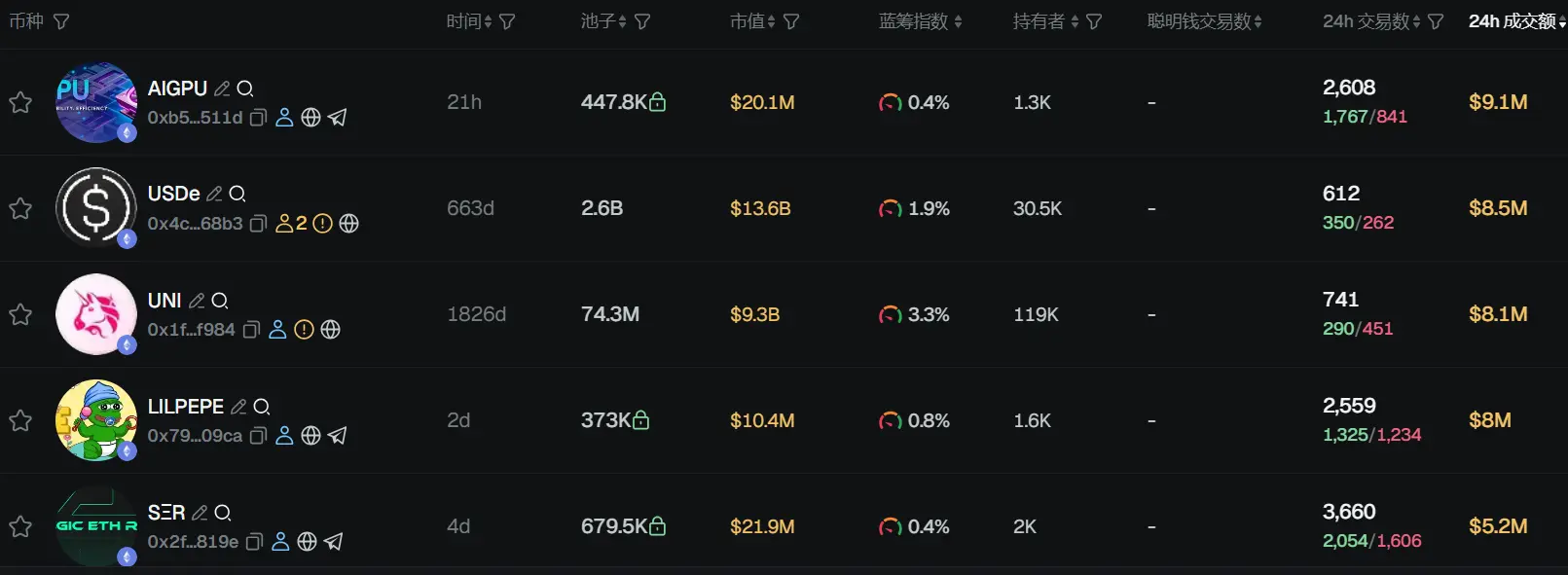Click the edit pencil next to LILPEPE

click(x=238, y=407)
